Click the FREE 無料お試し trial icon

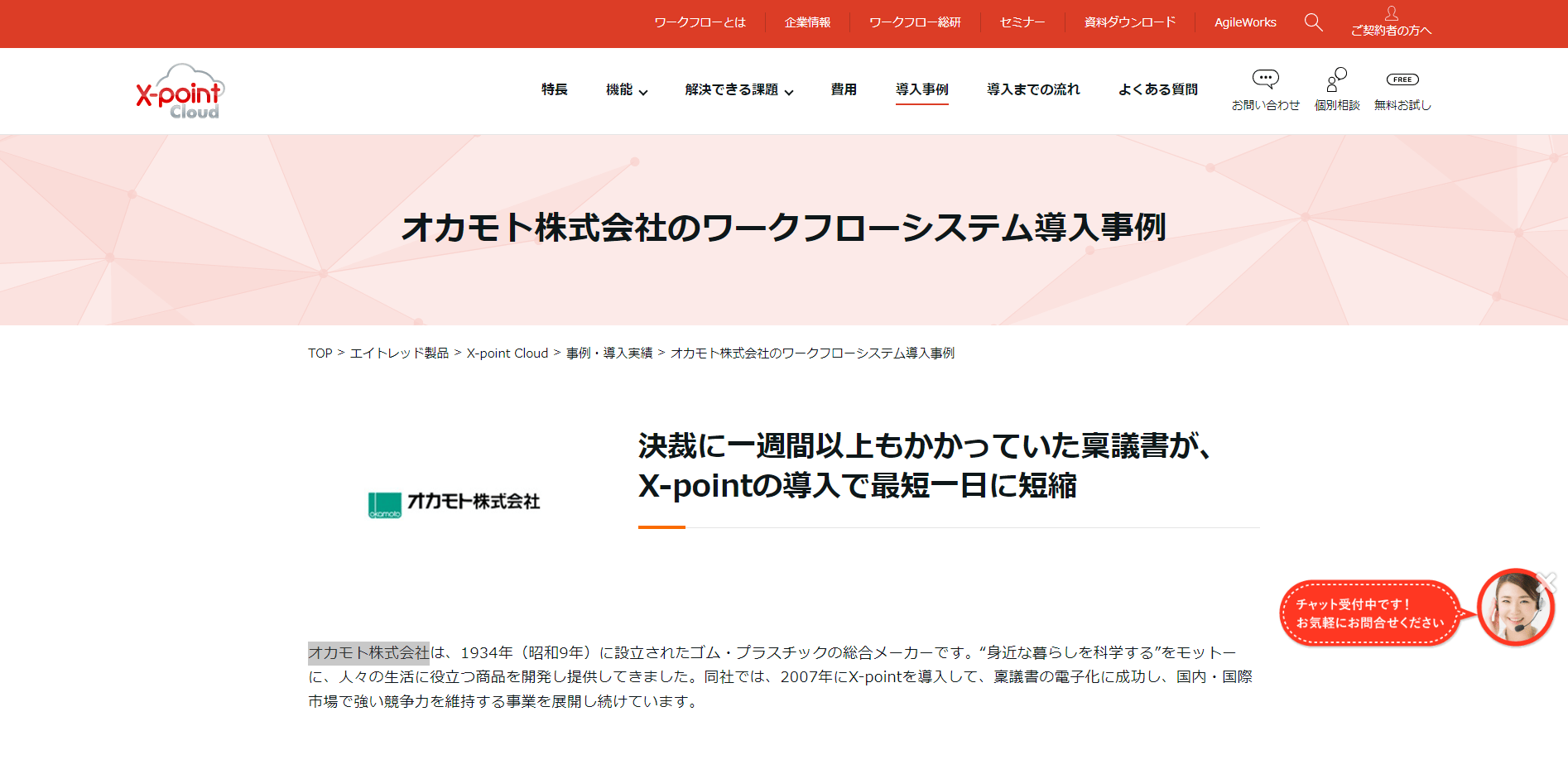1402,79
